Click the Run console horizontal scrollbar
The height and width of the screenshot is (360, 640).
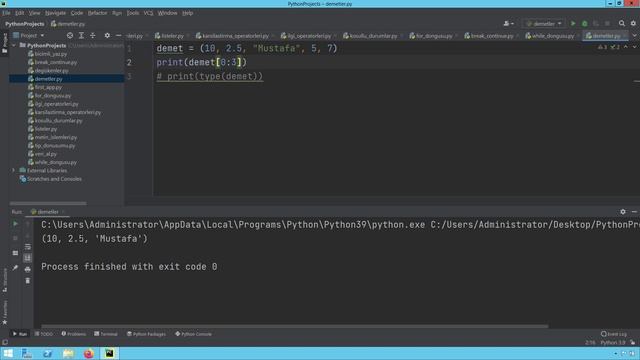tap(295, 327)
